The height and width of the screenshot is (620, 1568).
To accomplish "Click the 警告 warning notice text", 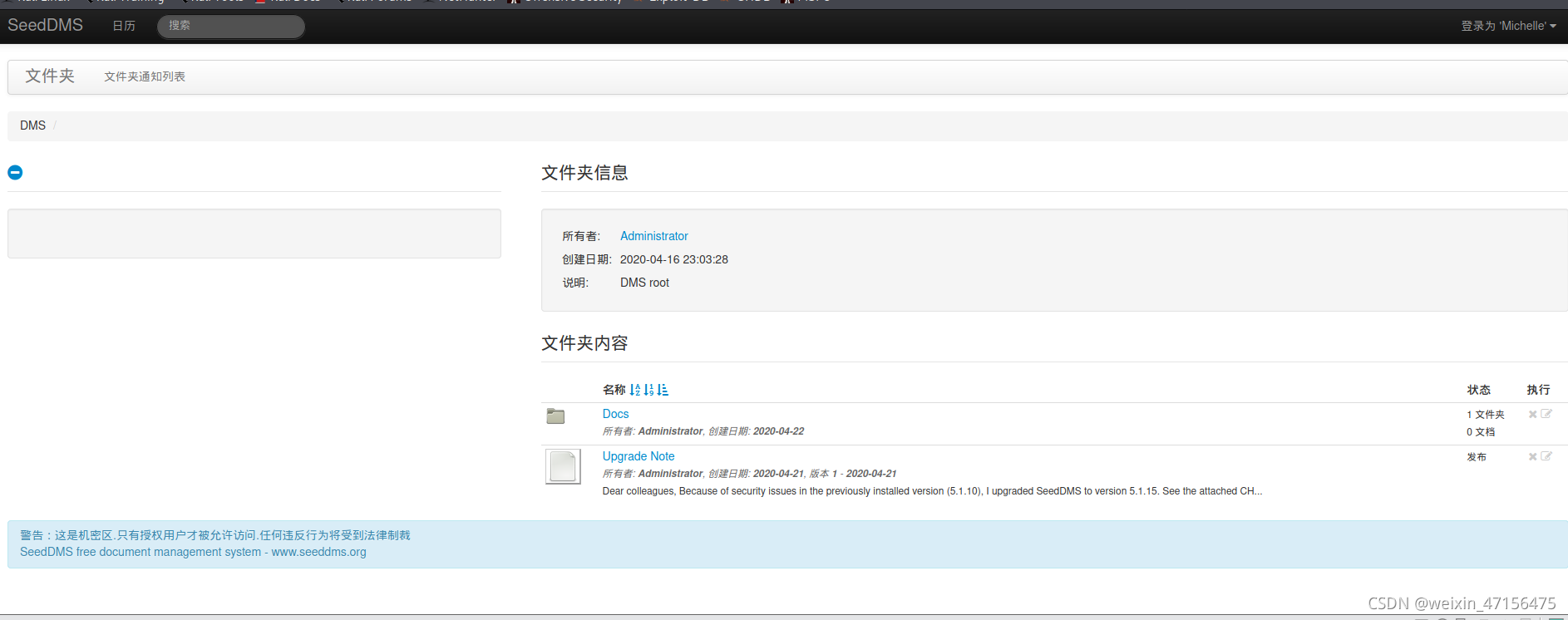I will tap(215, 535).
